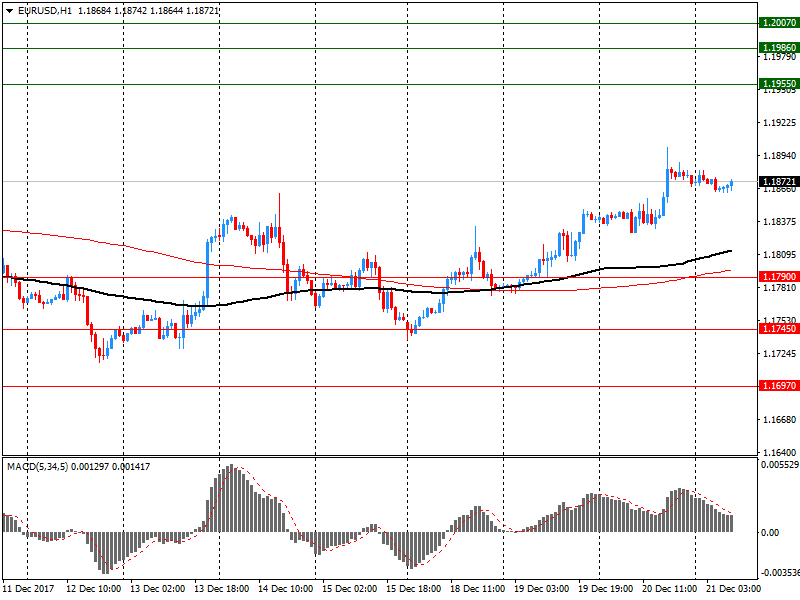This screenshot has width=800, height=600.
Task: Click the MACD signal value 0.001417
Action: point(131,467)
